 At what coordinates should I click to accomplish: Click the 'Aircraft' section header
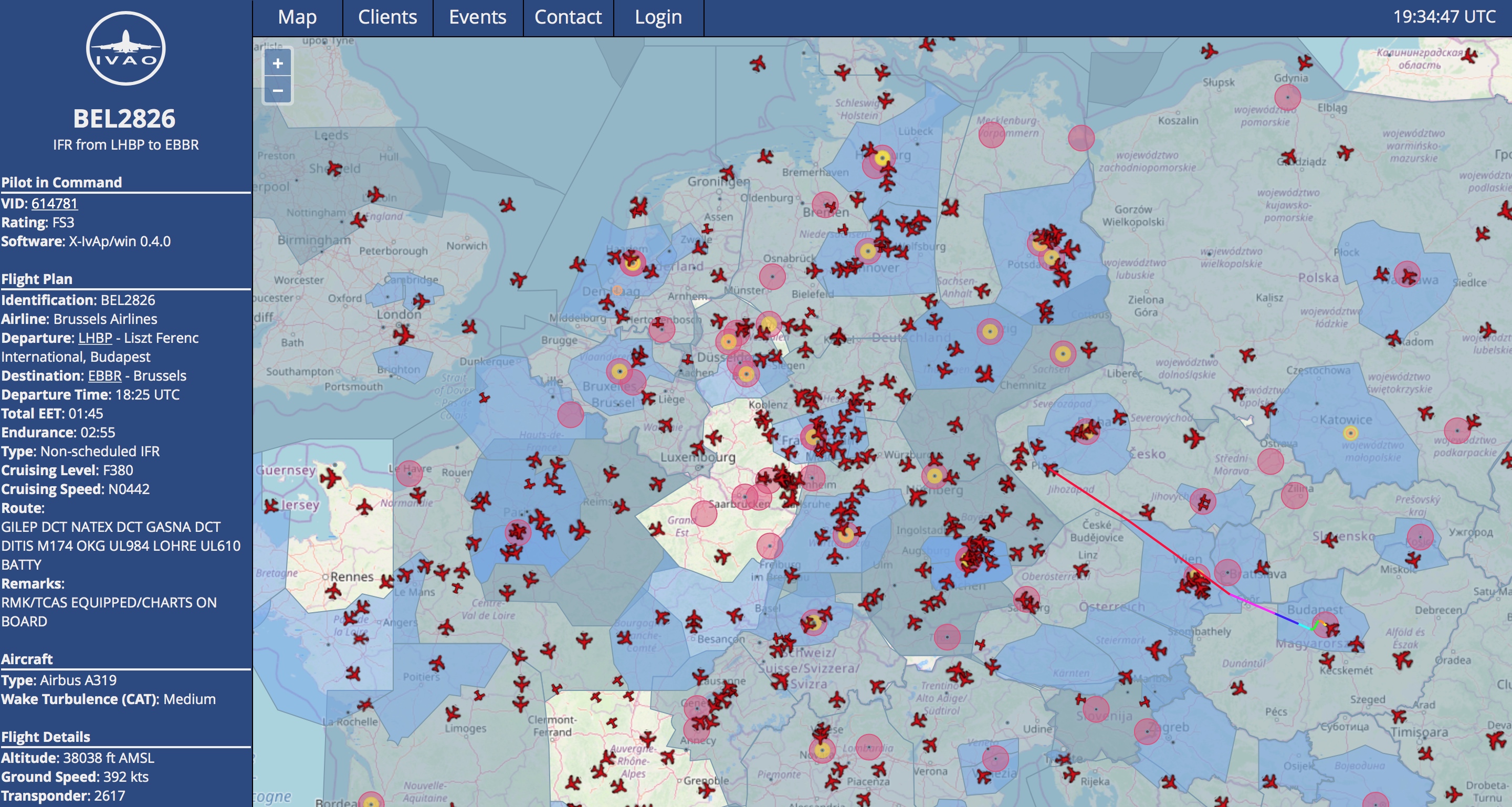pyautogui.click(x=27, y=659)
